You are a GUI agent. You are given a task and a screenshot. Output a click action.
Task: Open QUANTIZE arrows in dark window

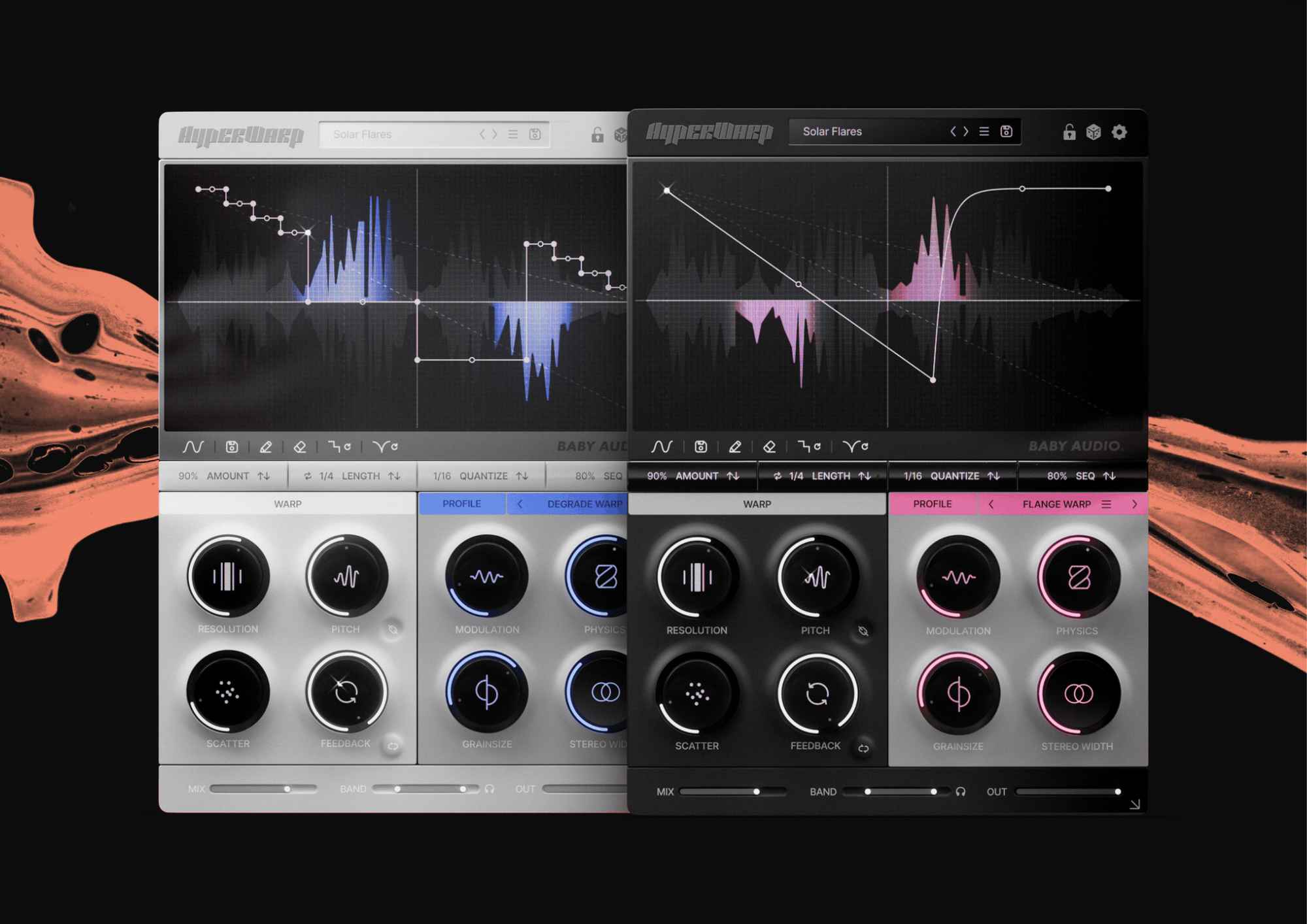click(x=994, y=476)
